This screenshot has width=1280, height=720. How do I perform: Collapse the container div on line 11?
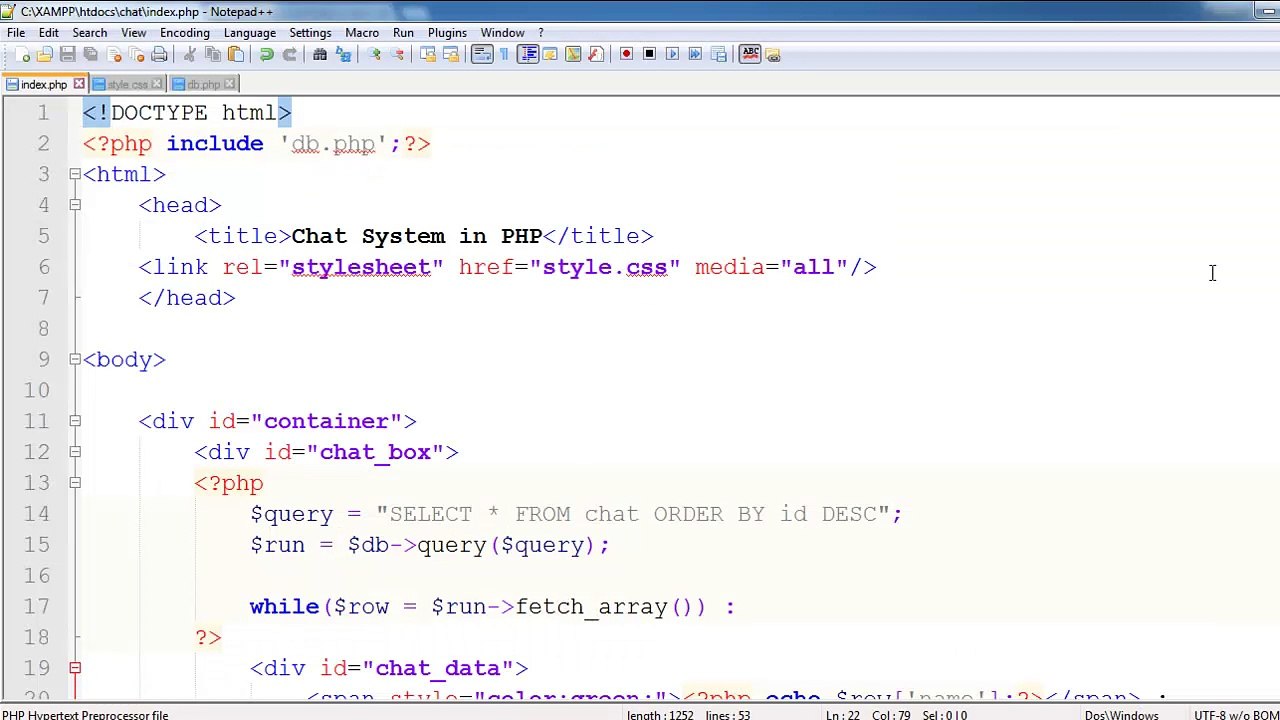(x=75, y=421)
